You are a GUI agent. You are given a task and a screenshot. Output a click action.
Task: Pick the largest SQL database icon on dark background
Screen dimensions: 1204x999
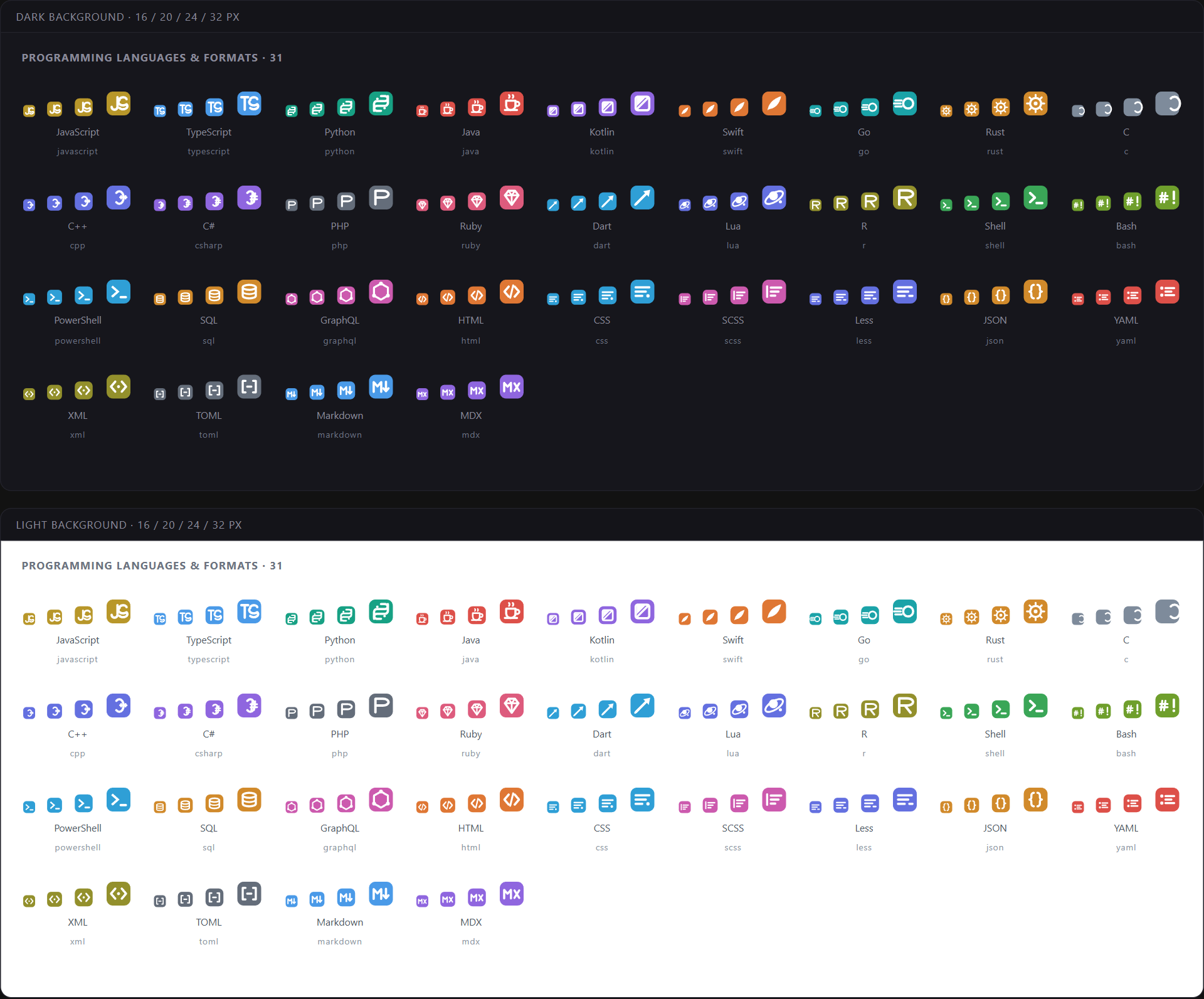click(x=250, y=292)
